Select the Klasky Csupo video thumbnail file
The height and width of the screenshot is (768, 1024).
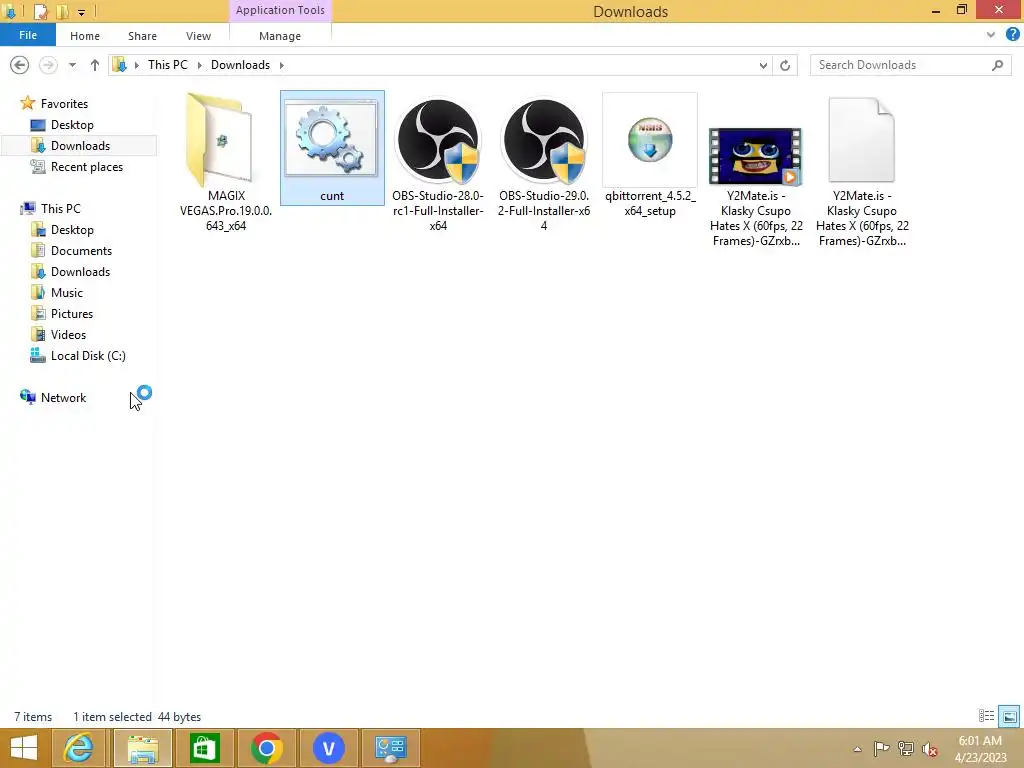point(756,157)
